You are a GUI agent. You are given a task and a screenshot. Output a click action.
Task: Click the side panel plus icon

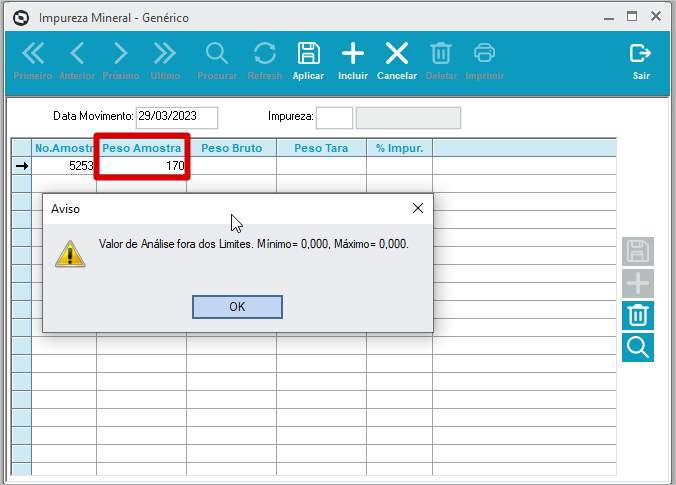click(x=638, y=283)
